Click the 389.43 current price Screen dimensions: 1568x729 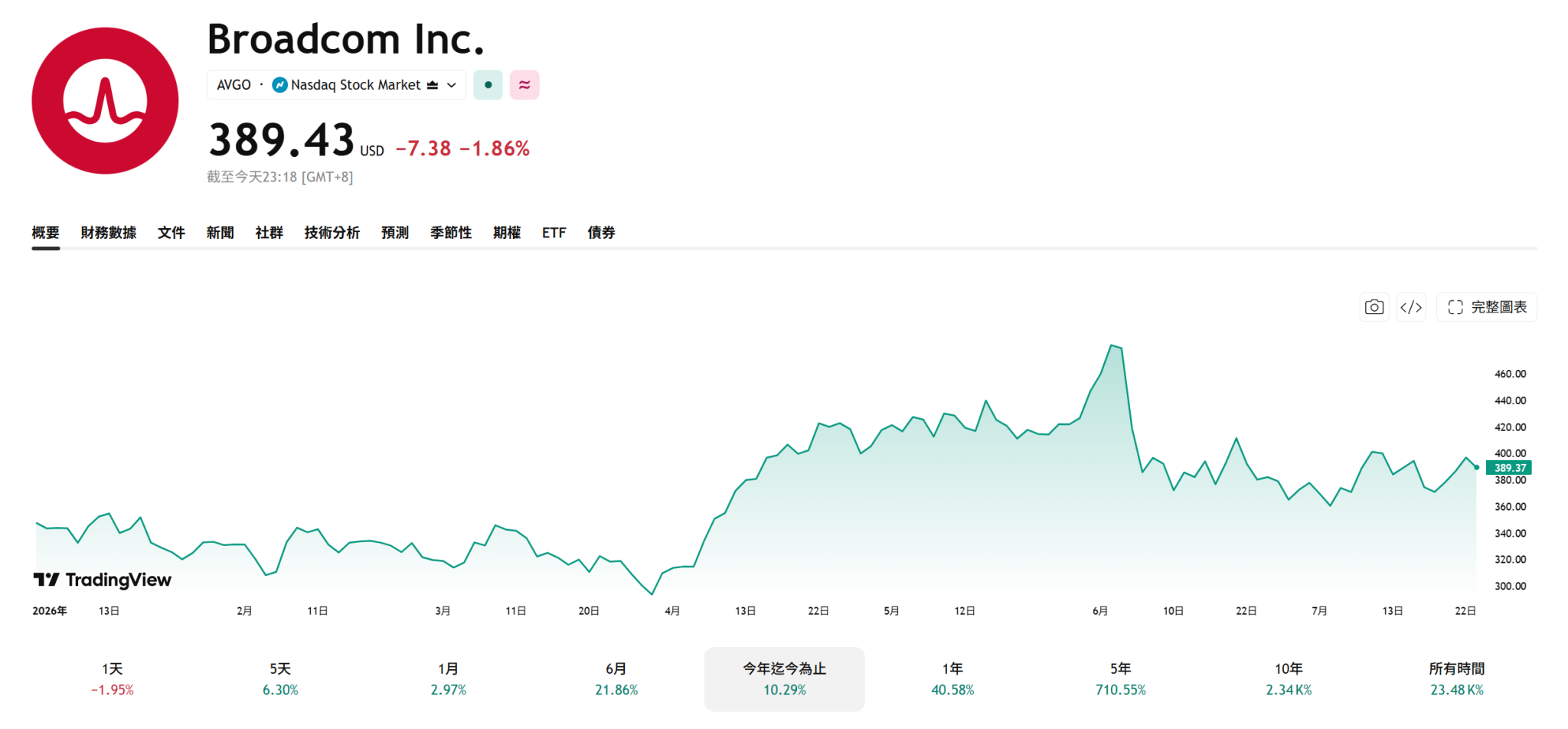281,140
